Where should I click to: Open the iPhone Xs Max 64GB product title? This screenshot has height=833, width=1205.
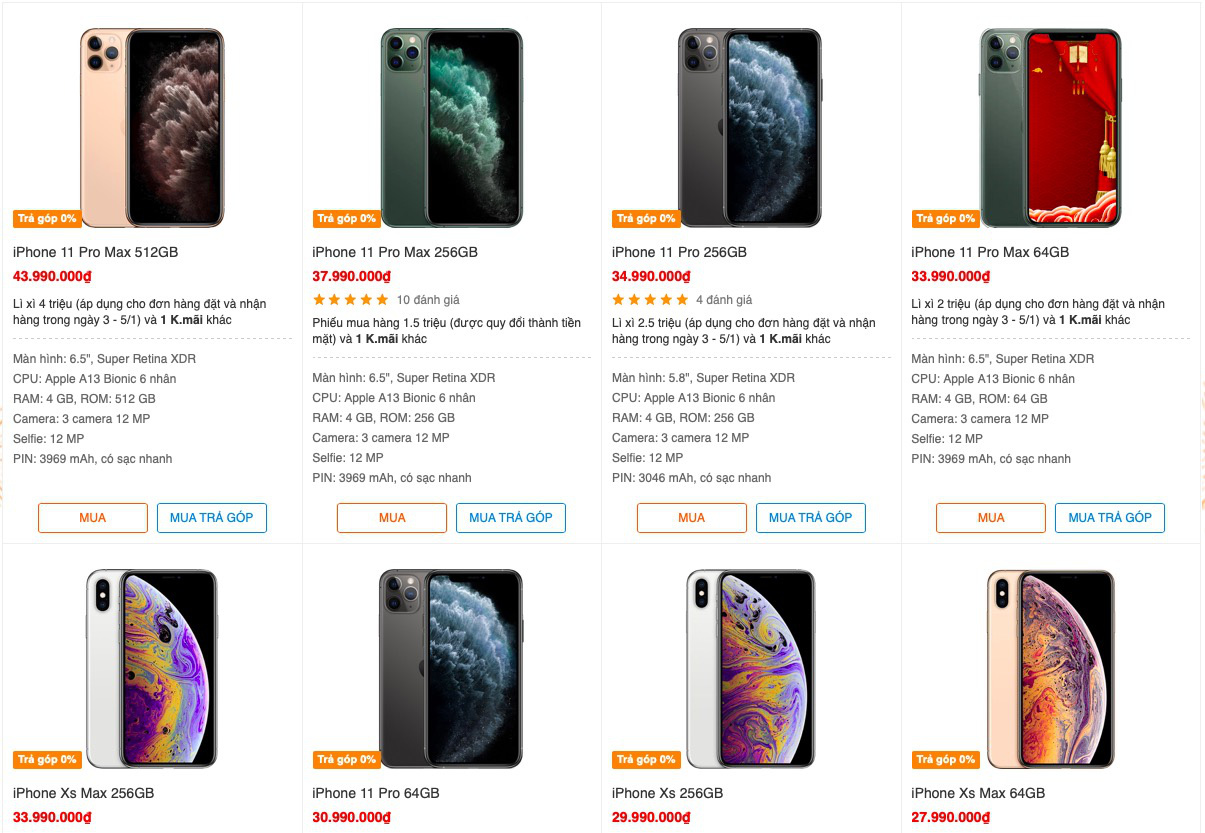point(979,792)
